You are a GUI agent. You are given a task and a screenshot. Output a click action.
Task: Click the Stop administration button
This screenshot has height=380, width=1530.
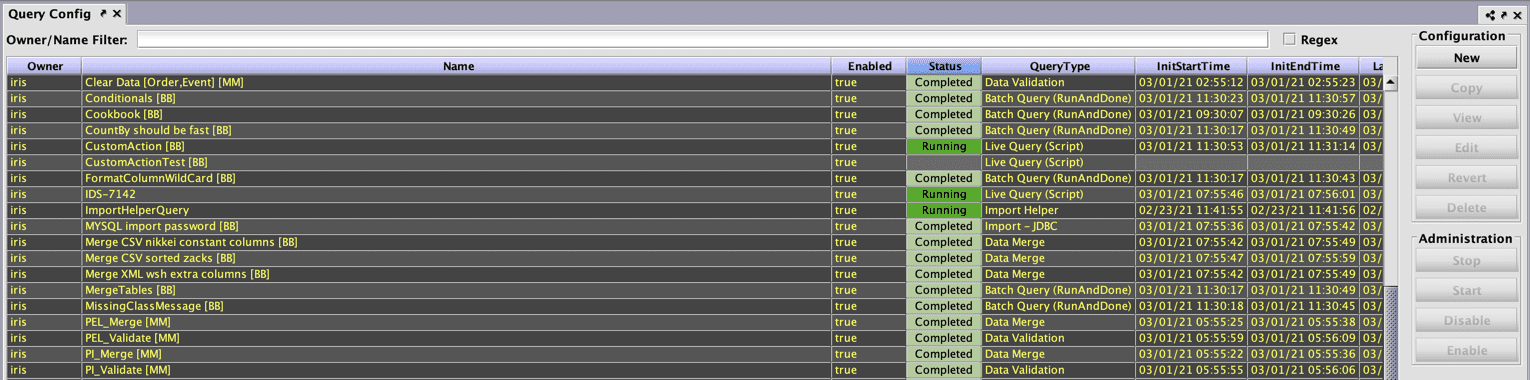coord(1466,261)
